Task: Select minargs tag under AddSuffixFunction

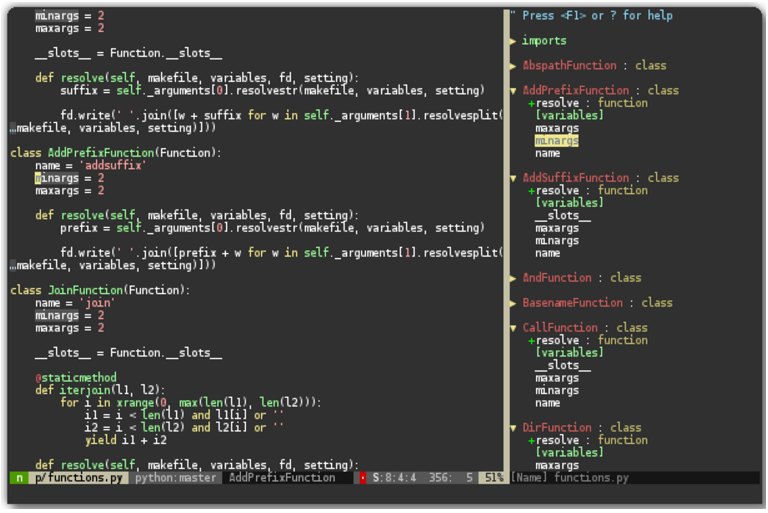Action: point(557,241)
